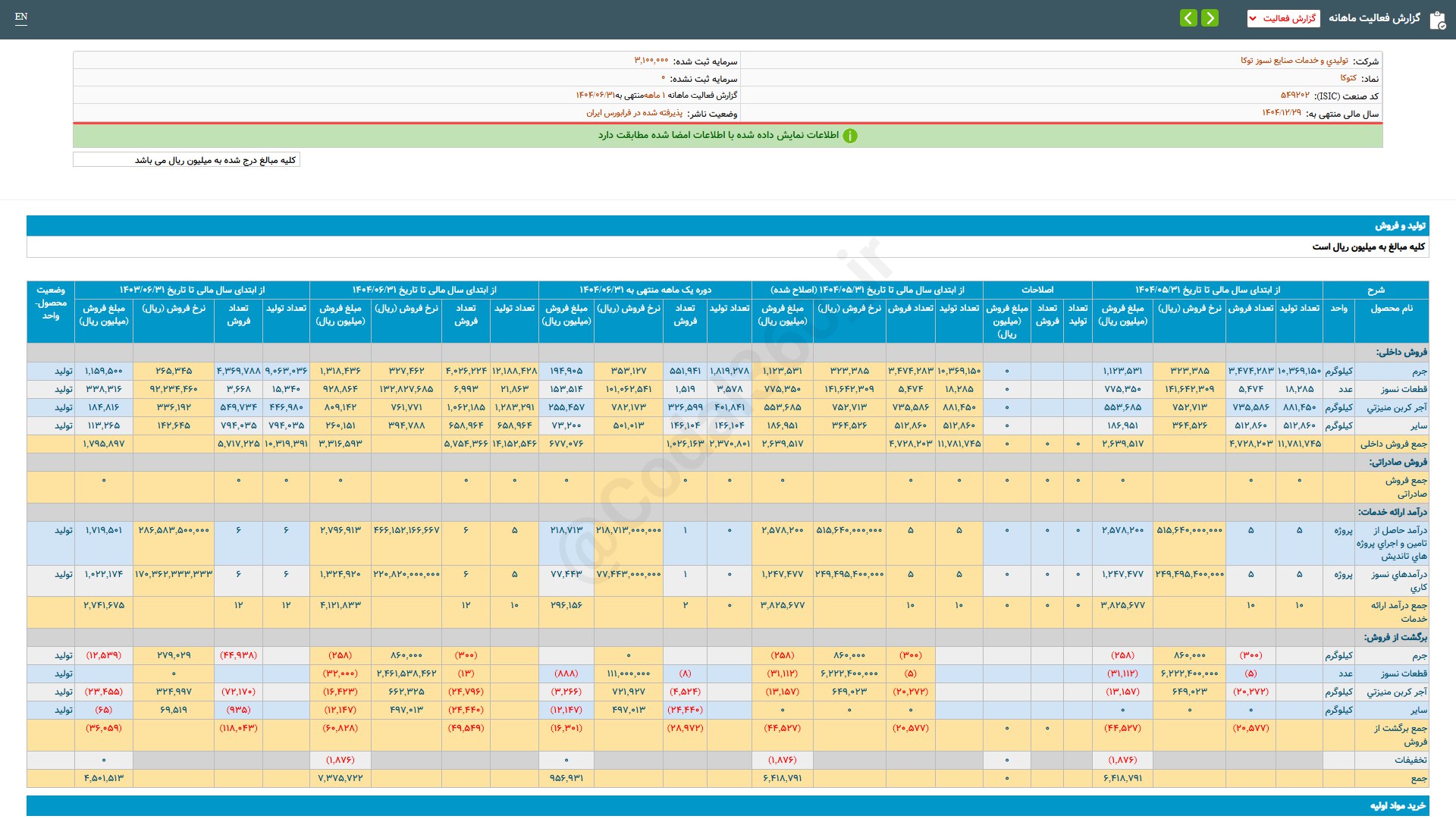Click the وضعیت محصول-واحد column header
Viewport: 1456px width, 819px height.
tap(51, 303)
